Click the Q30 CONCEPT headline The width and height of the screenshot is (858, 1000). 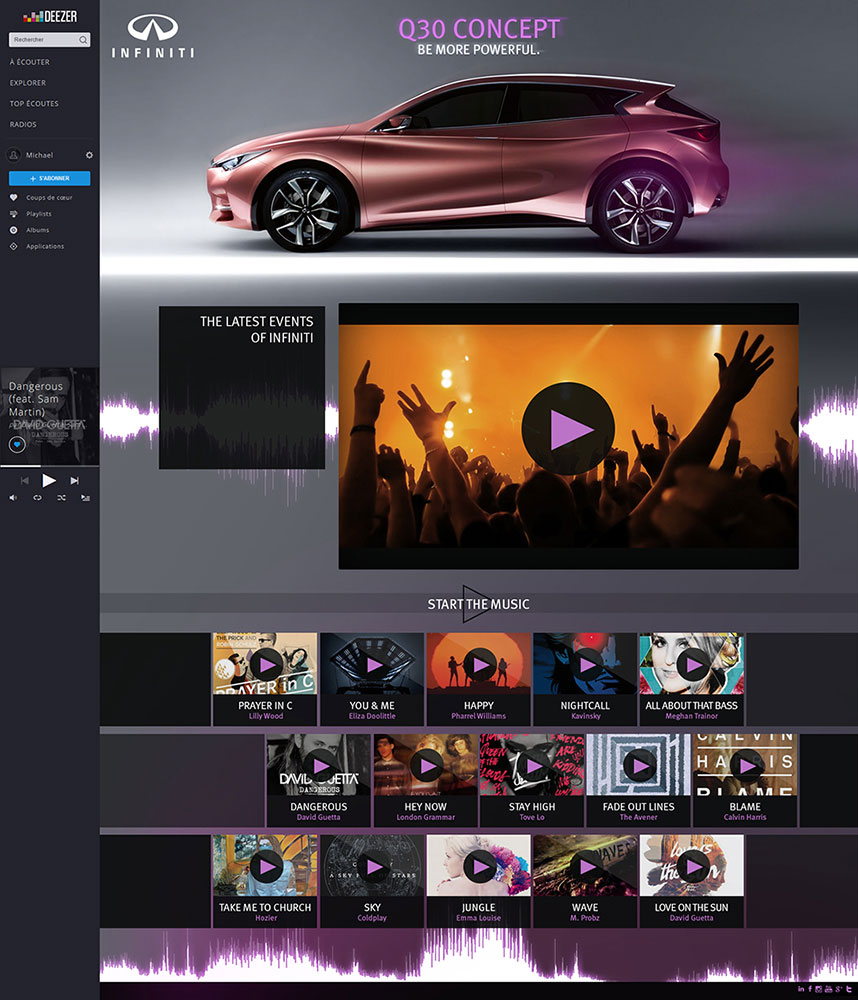tap(479, 29)
